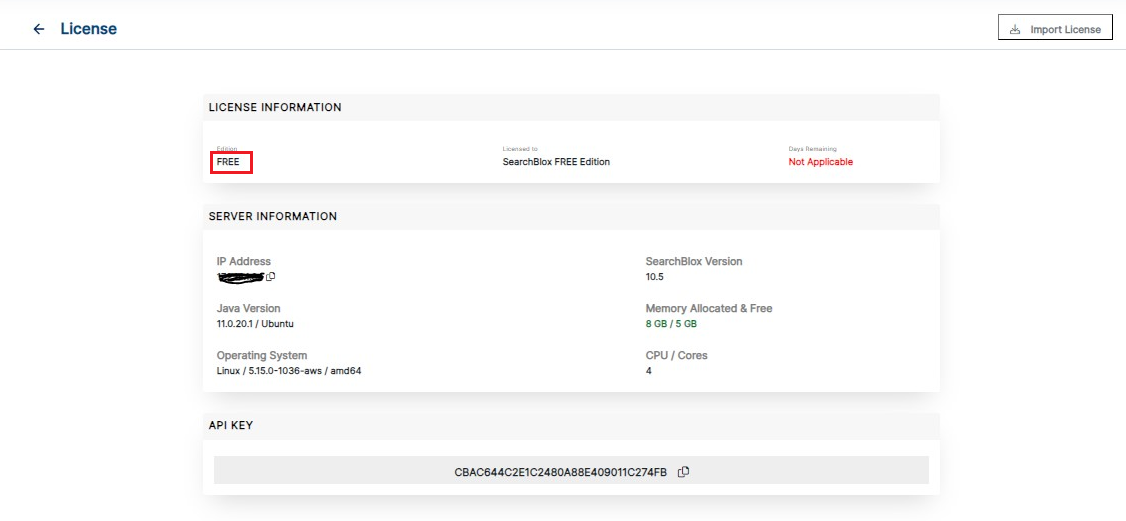Select the Linux / 5.15.0-1036-aws / amd64 text
1126x521 pixels.
tap(289, 371)
